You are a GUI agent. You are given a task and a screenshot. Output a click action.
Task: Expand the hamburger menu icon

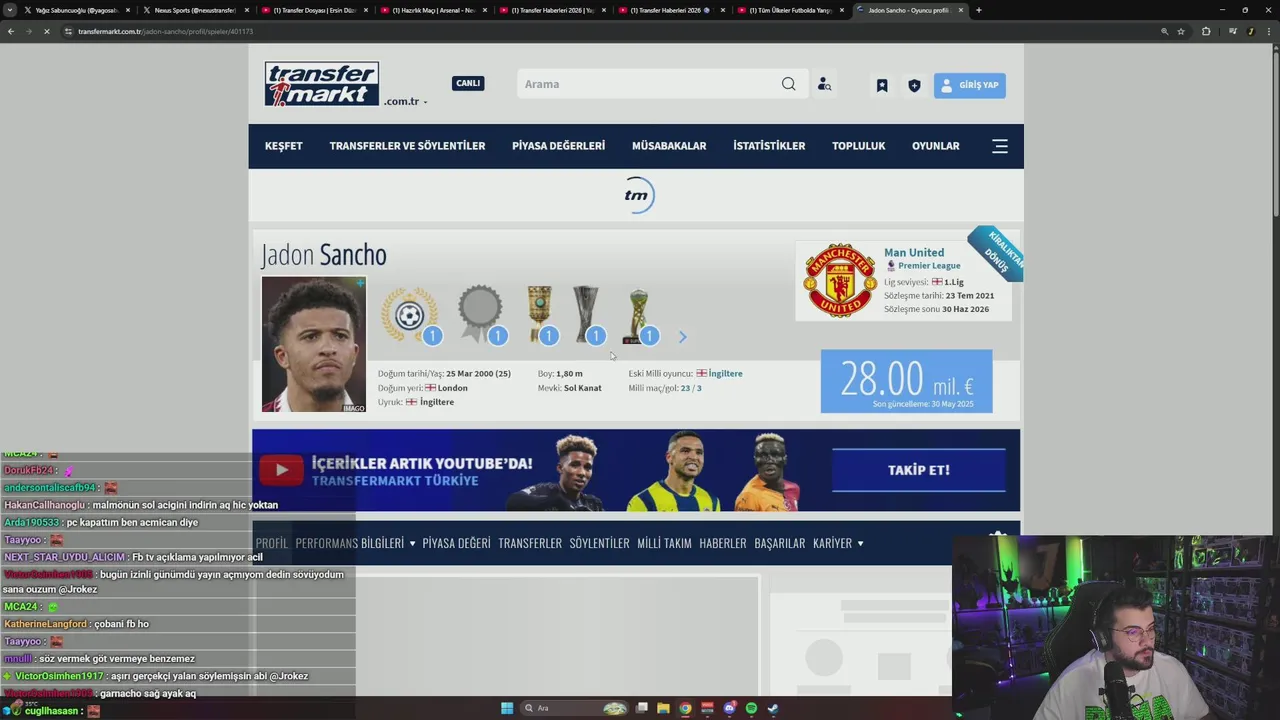click(1000, 146)
